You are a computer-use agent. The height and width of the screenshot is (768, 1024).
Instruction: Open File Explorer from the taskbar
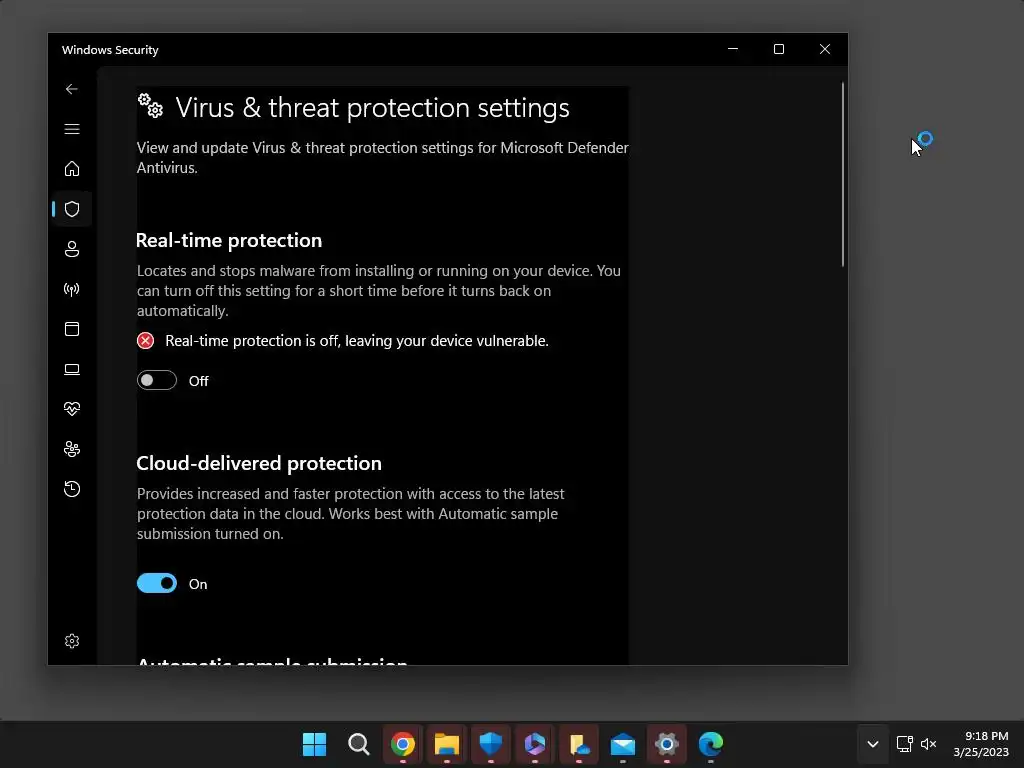coord(447,744)
